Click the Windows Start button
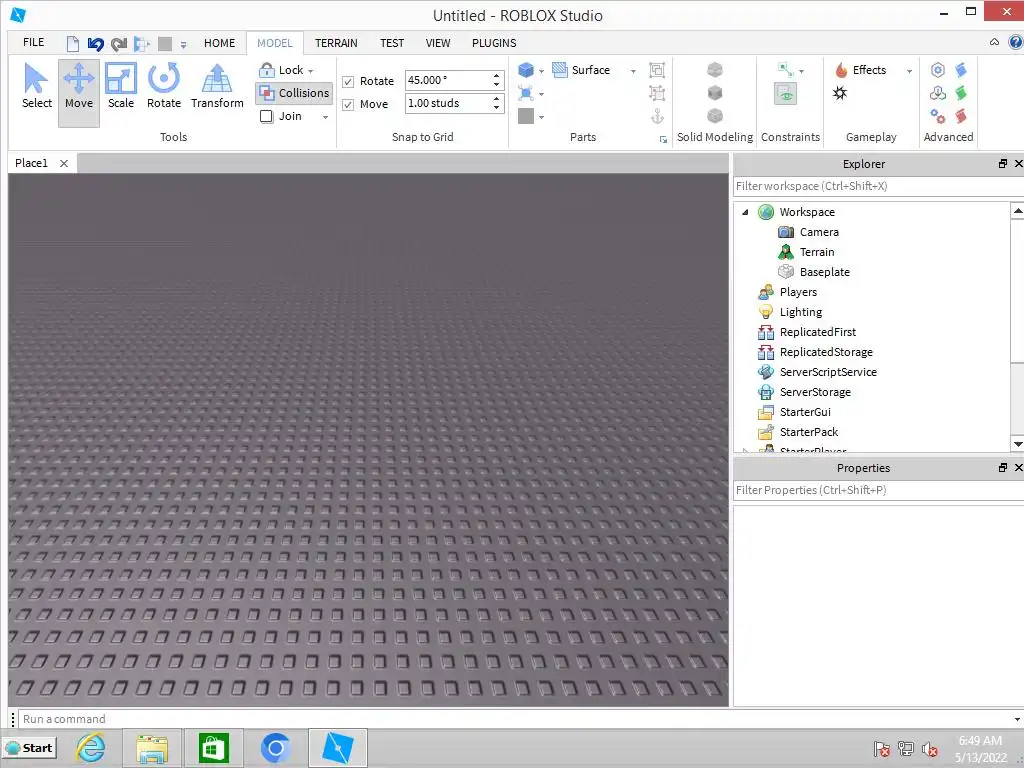This screenshot has height=768, width=1024. click(30, 748)
